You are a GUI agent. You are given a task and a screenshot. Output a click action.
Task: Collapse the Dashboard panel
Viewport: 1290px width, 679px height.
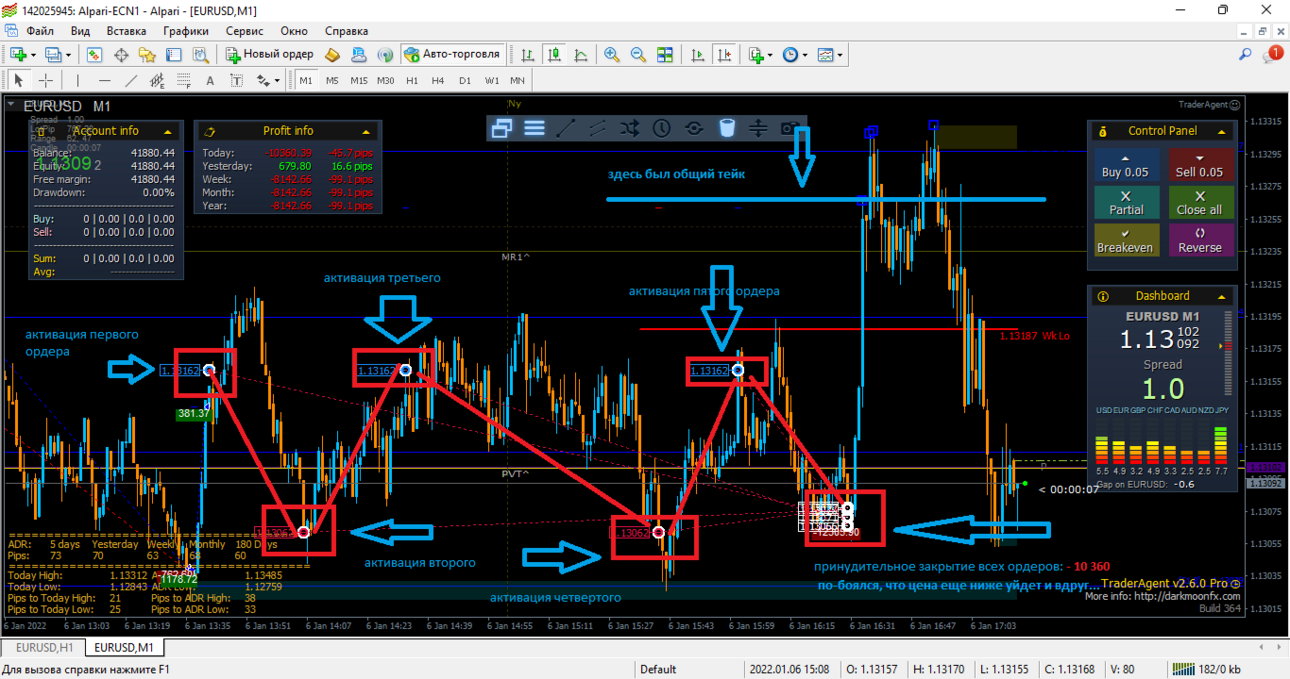pos(1222,296)
